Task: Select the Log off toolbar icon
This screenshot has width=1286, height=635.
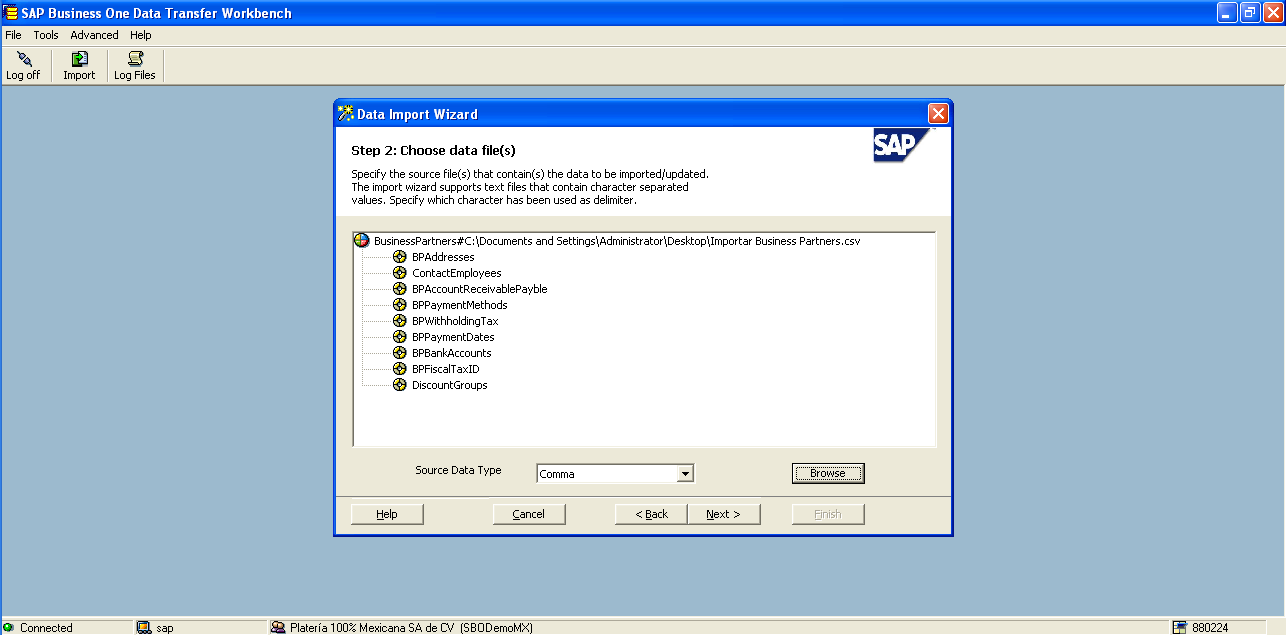Action: pyautogui.click(x=24, y=65)
